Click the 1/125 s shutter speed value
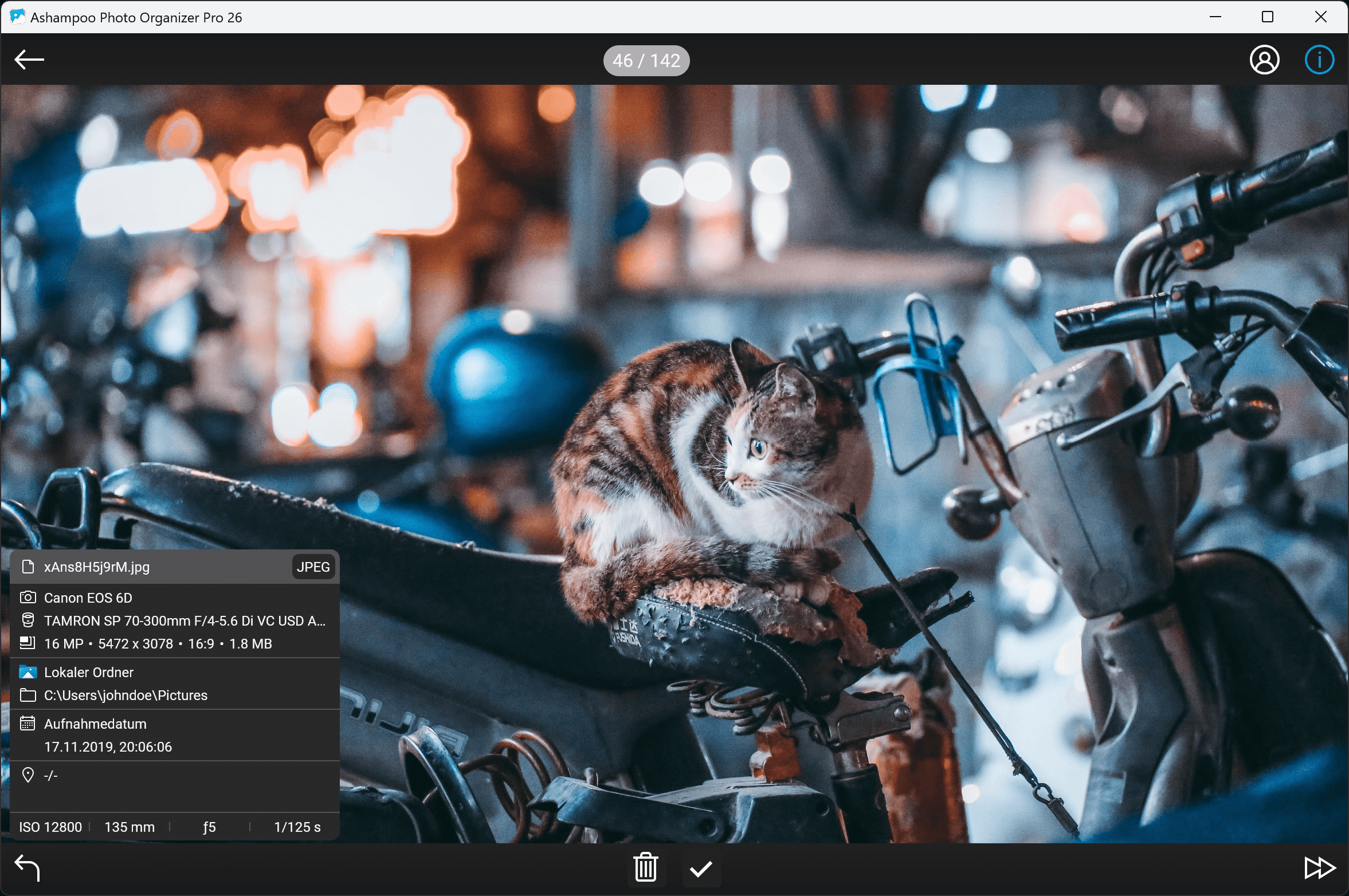The height and width of the screenshot is (896, 1349). tap(297, 827)
